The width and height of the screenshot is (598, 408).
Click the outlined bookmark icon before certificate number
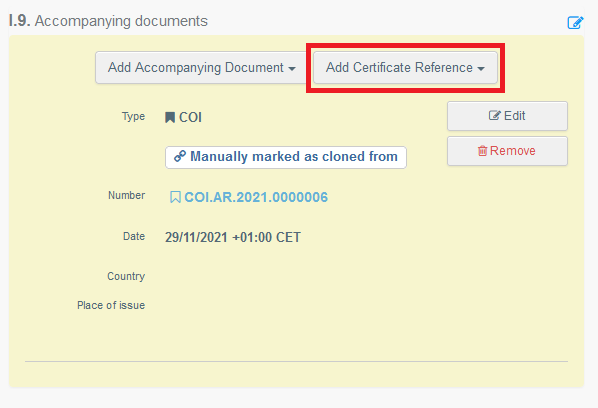[x=175, y=197]
